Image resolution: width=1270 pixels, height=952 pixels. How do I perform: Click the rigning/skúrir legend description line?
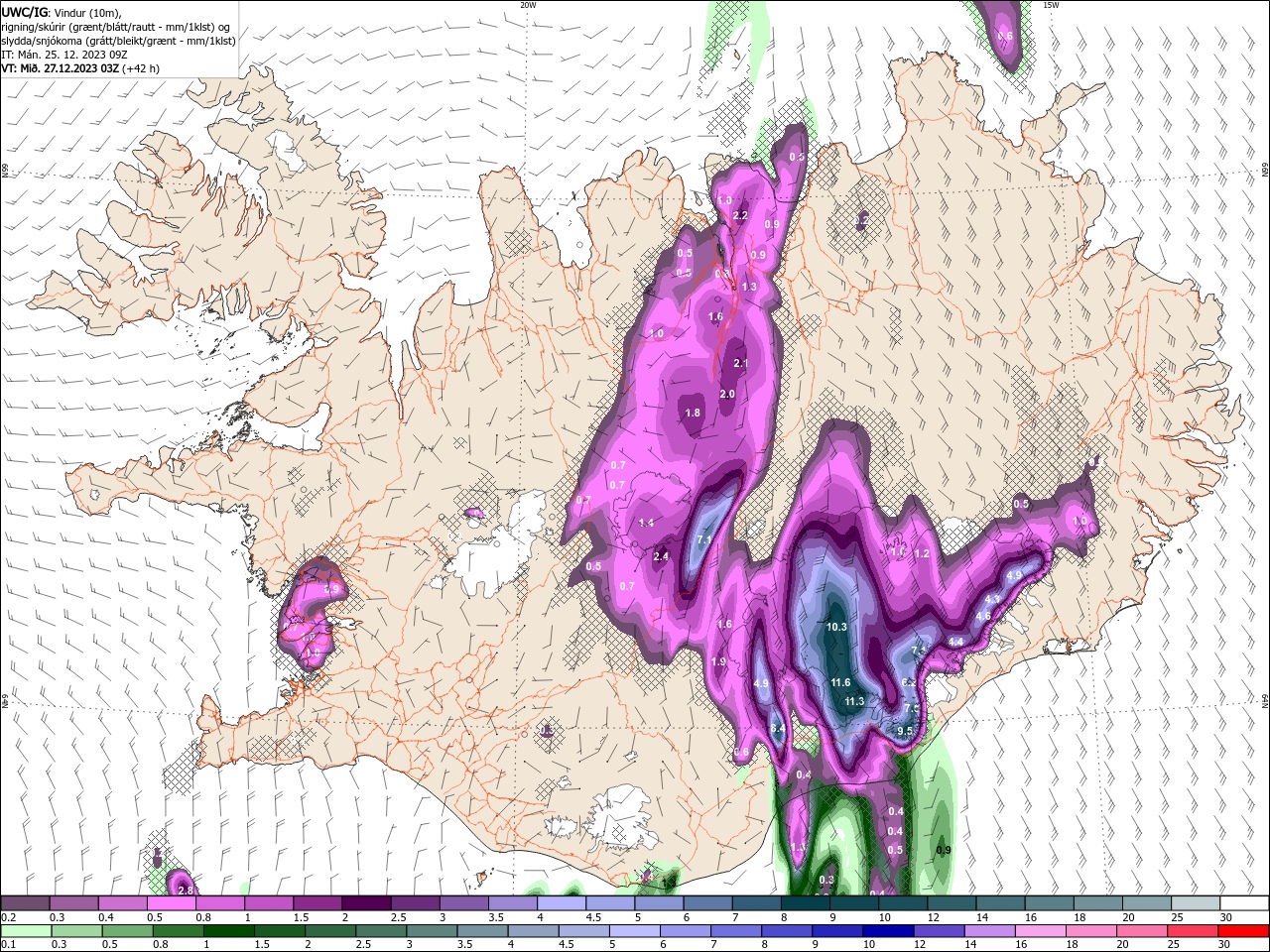coord(116,27)
